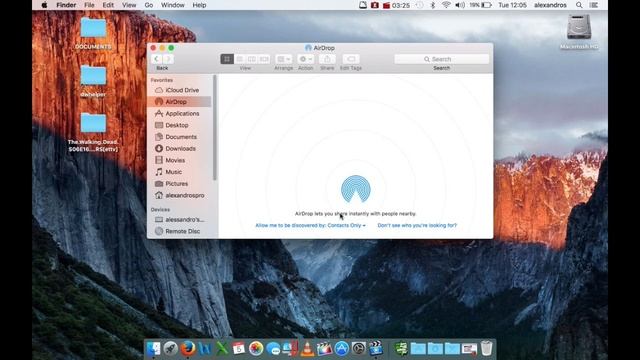Go back with the Back arrow
640x360 pixels.
156,59
